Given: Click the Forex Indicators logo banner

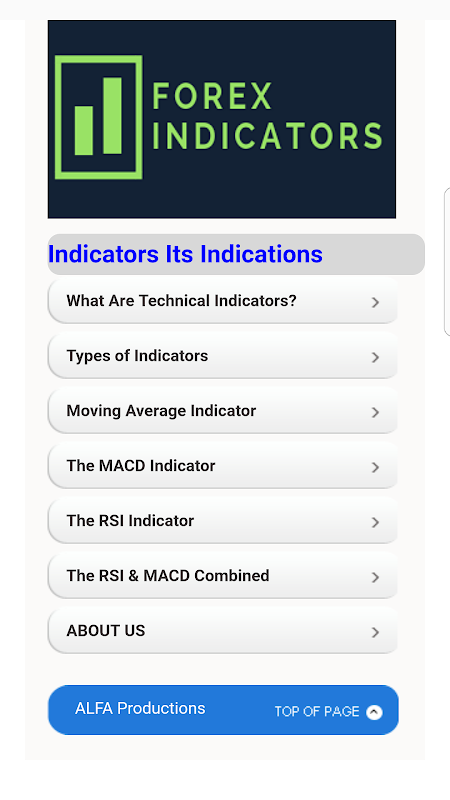Looking at the screenshot, I should (221, 119).
